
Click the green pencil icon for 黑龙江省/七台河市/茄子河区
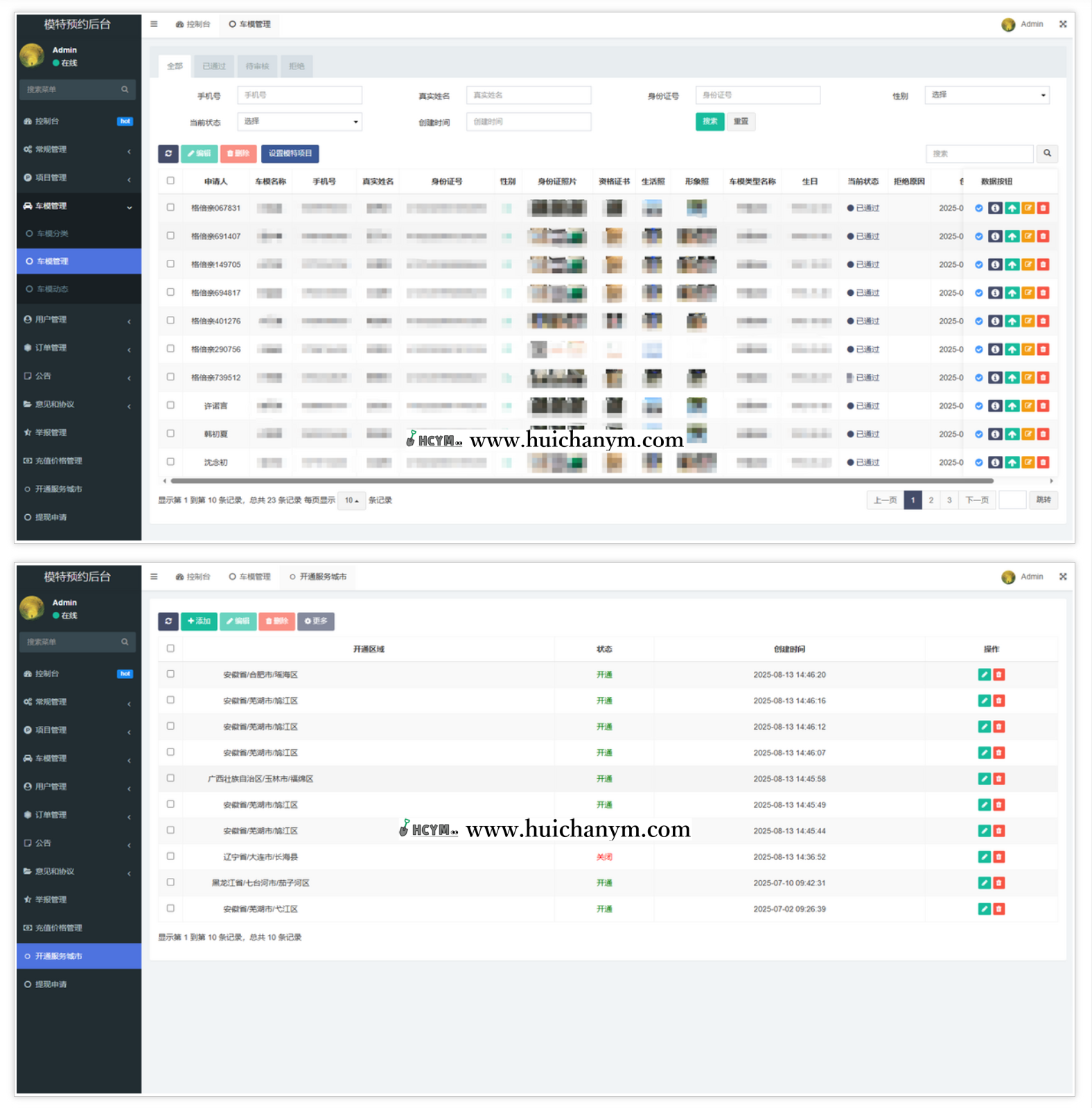[984, 883]
